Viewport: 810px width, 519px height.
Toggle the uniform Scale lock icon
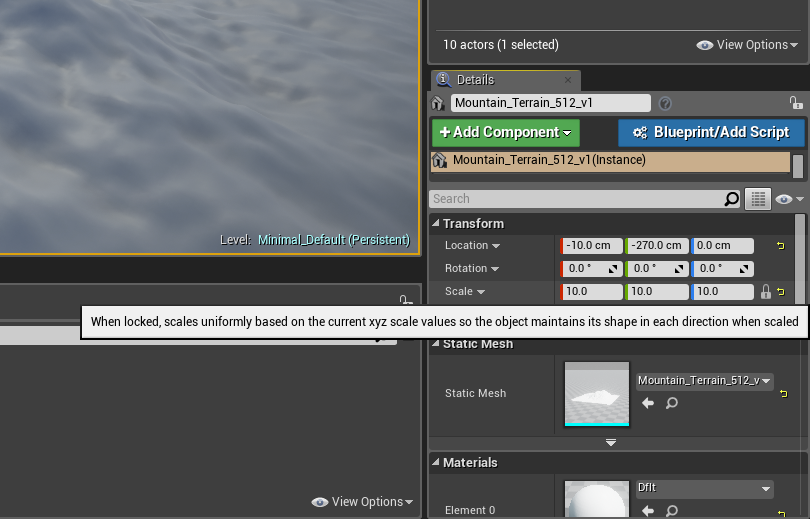pos(766,292)
